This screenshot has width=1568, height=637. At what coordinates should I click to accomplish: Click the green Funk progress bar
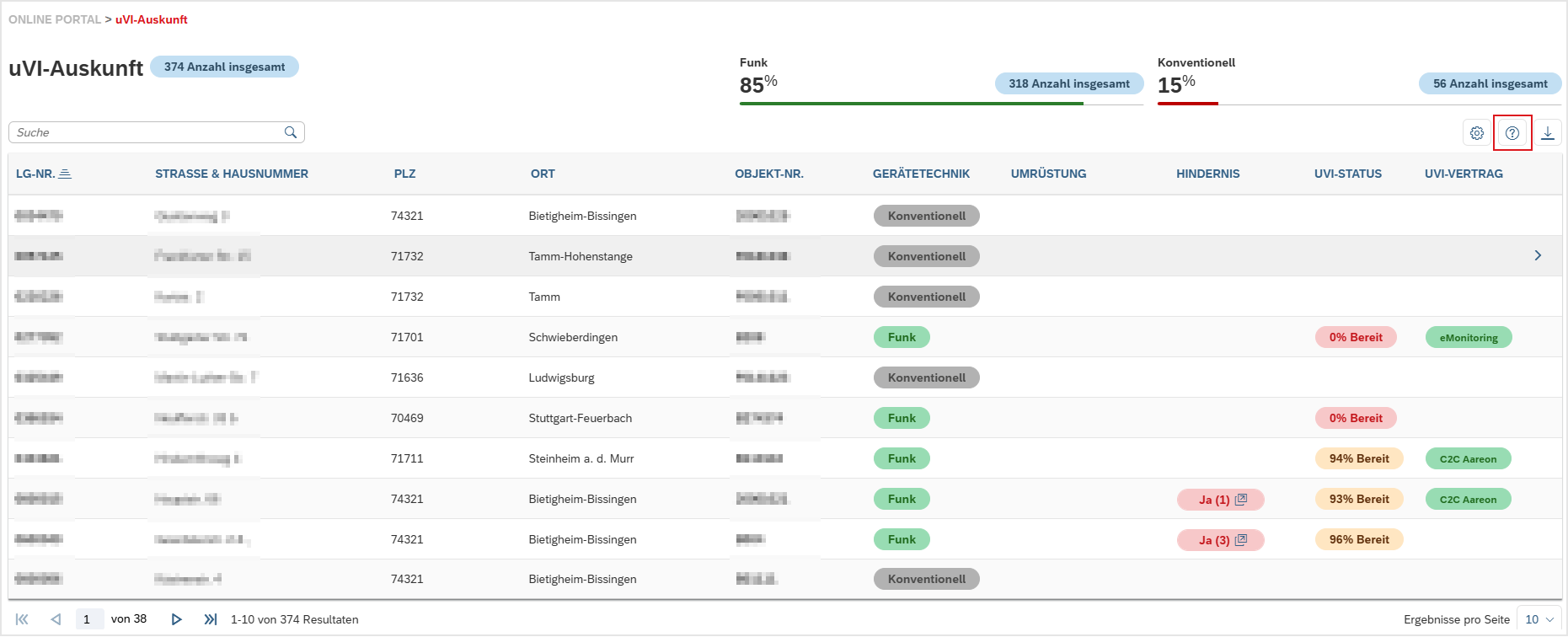(x=911, y=104)
